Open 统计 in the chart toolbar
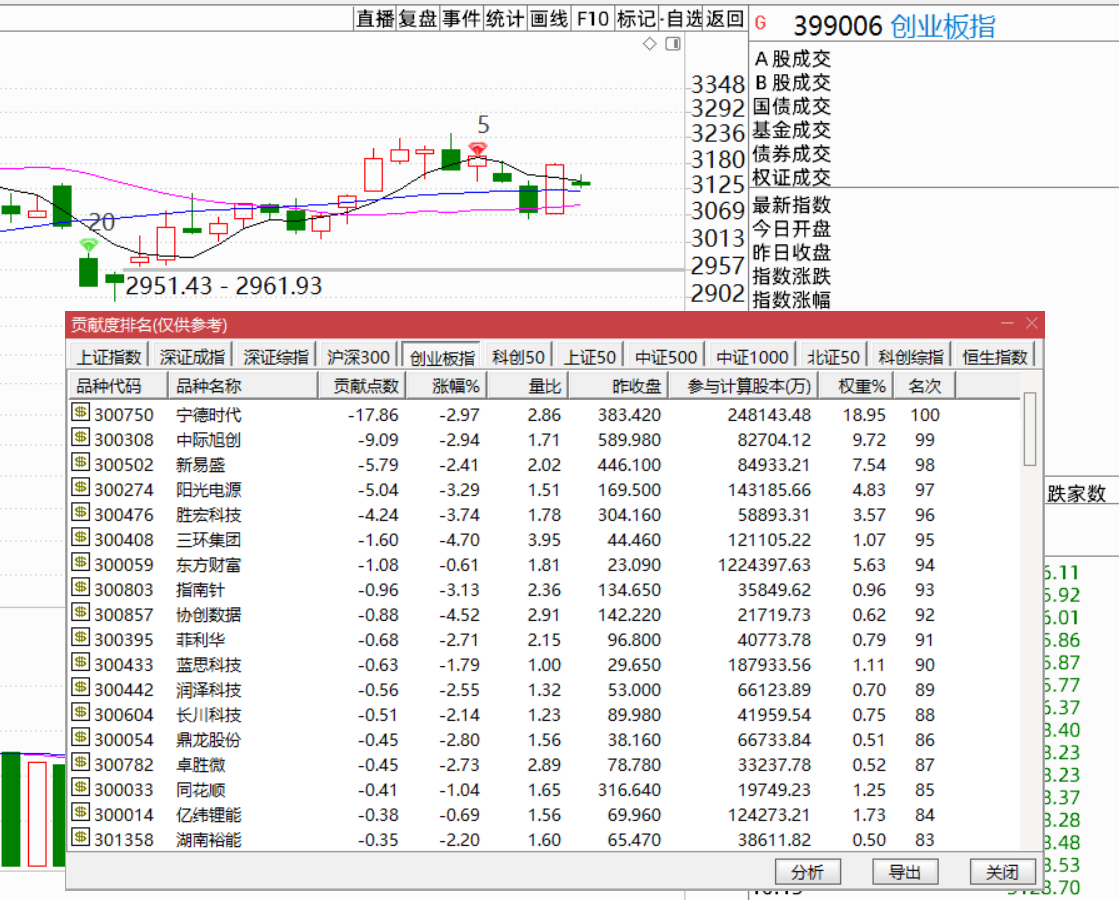The width and height of the screenshot is (1119, 900). [x=505, y=19]
